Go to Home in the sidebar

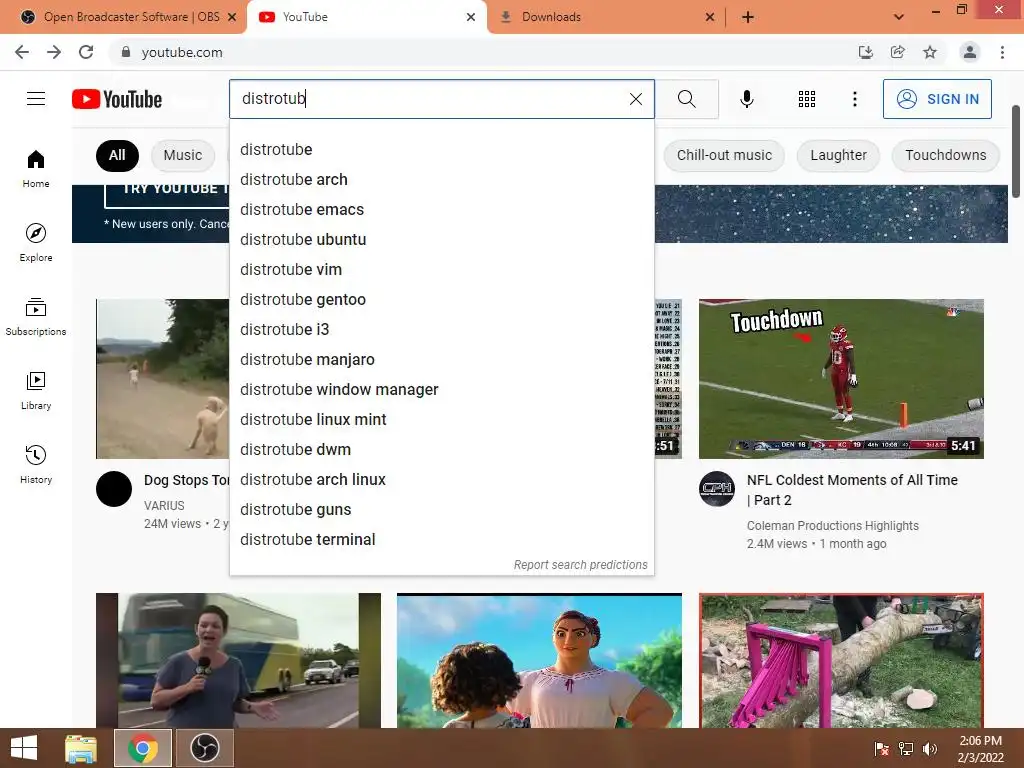click(x=36, y=169)
